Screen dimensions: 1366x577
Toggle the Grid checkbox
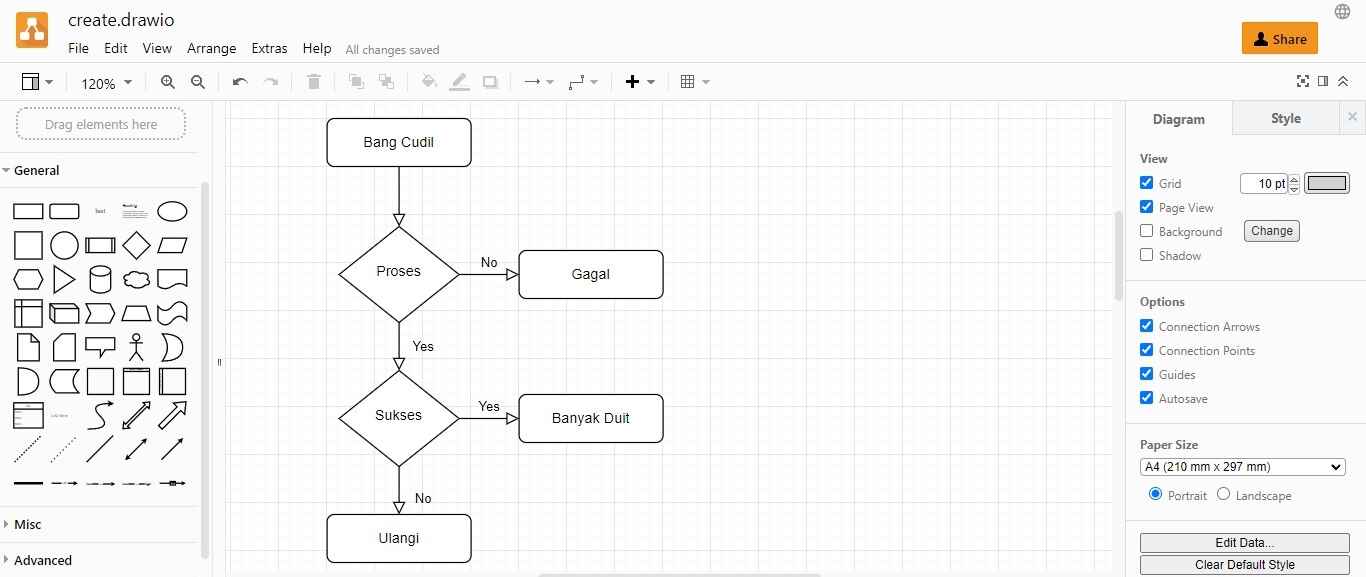click(x=1147, y=183)
